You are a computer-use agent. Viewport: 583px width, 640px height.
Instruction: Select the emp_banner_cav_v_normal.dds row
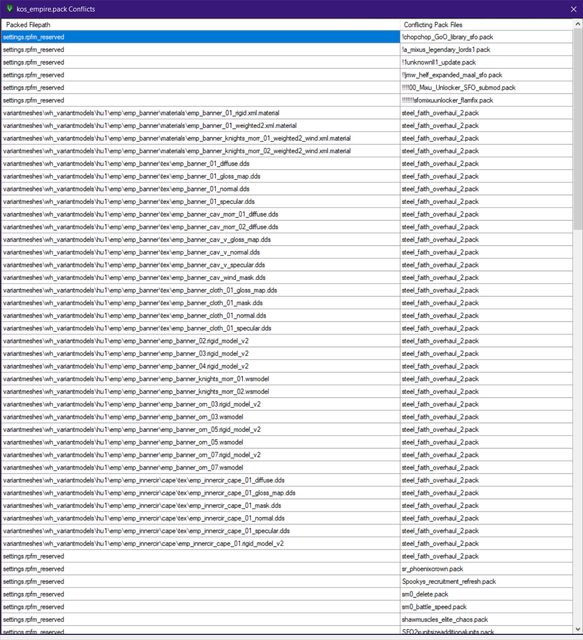click(200, 252)
